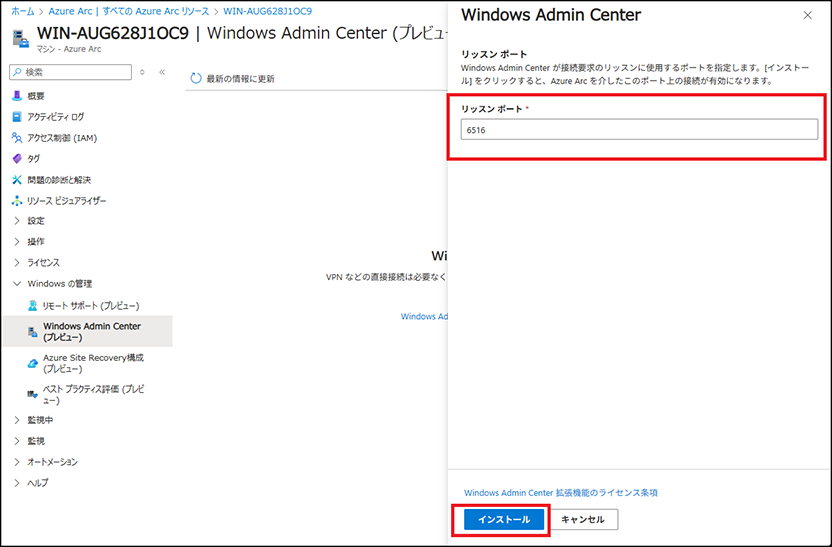
Task: Collapse the sidebar with the double chevron
Action: pos(162,72)
